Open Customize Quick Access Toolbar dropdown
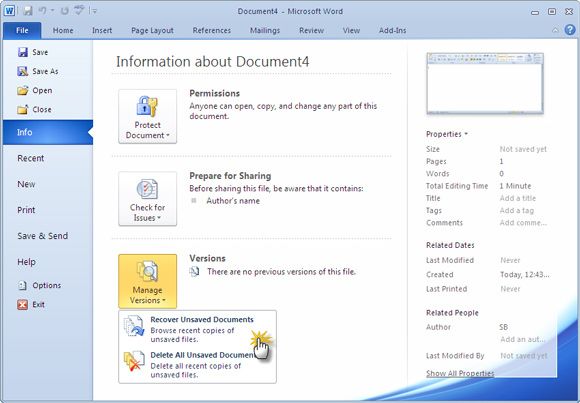This screenshot has width=580, height=403. (94, 11)
